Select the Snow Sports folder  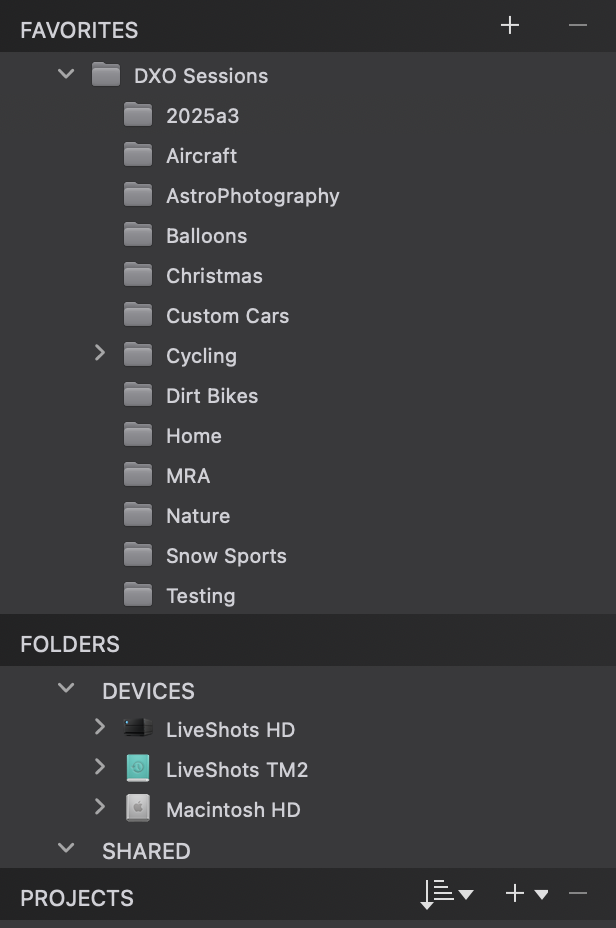(226, 556)
